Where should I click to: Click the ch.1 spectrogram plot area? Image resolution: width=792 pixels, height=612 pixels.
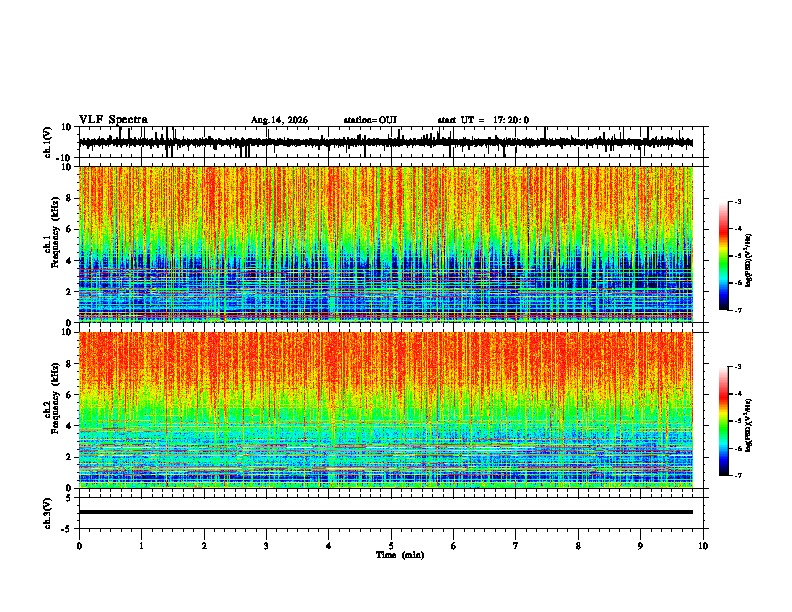pos(385,244)
